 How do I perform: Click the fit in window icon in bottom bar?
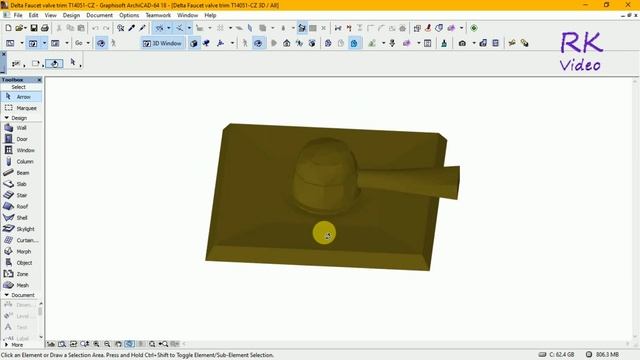[152, 344]
